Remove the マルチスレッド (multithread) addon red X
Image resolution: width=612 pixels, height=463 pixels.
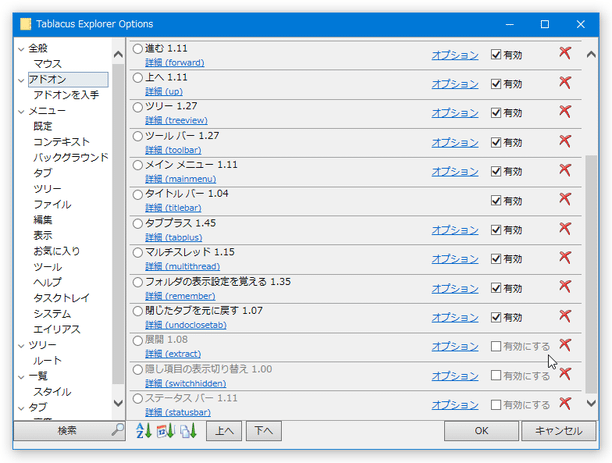tap(565, 257)
